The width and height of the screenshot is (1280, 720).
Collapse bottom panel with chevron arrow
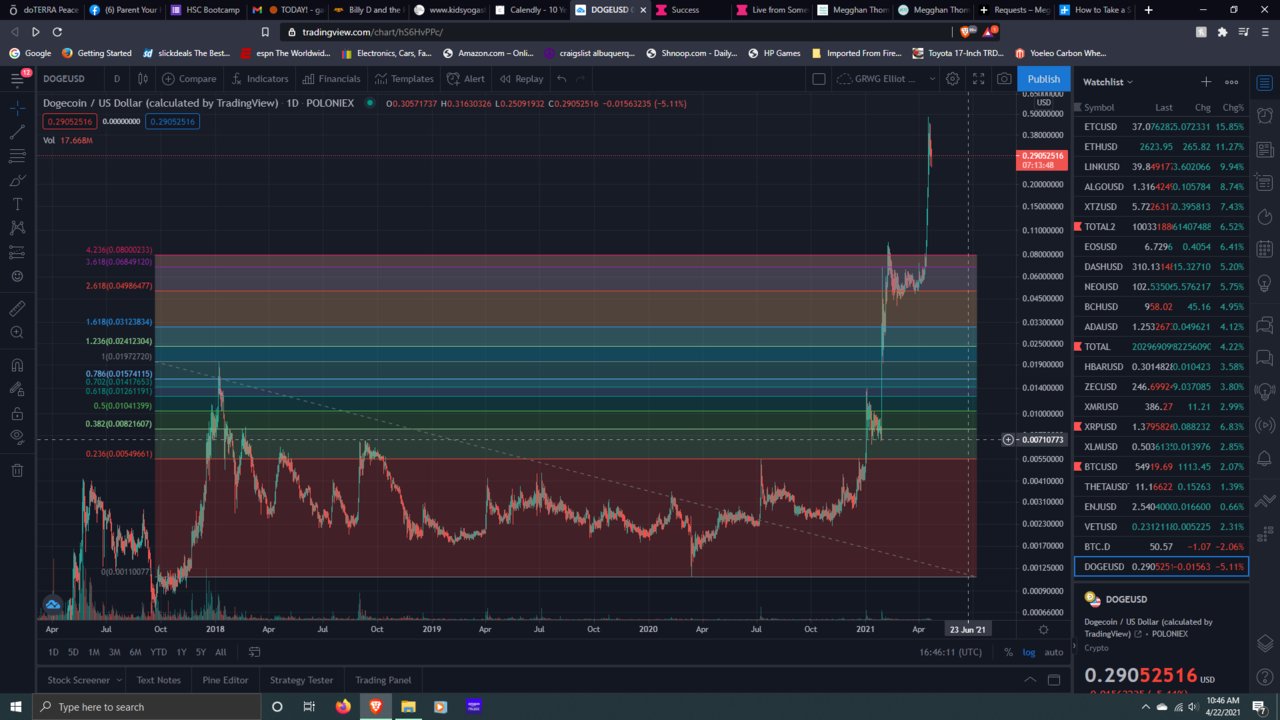click(x=1030, y=680)
